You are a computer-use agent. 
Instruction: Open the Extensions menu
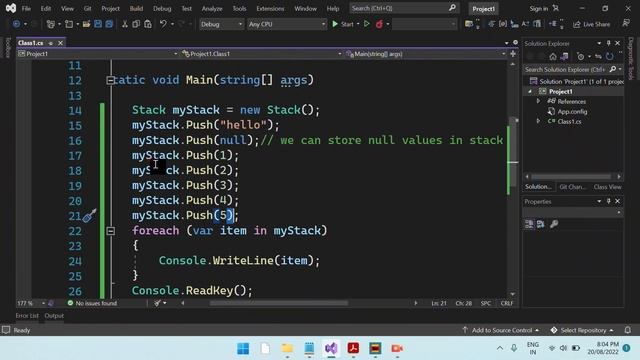(x=270, y=9)
